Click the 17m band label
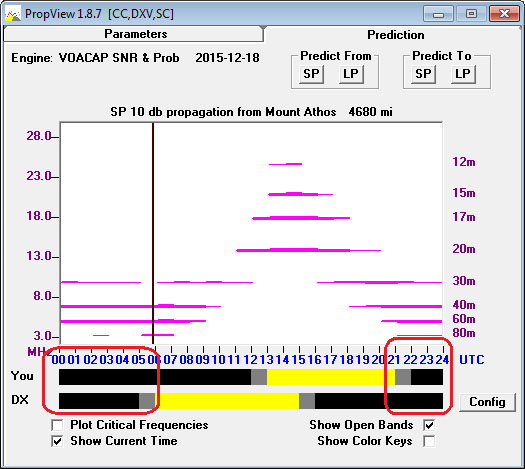 tap(464, 217)
